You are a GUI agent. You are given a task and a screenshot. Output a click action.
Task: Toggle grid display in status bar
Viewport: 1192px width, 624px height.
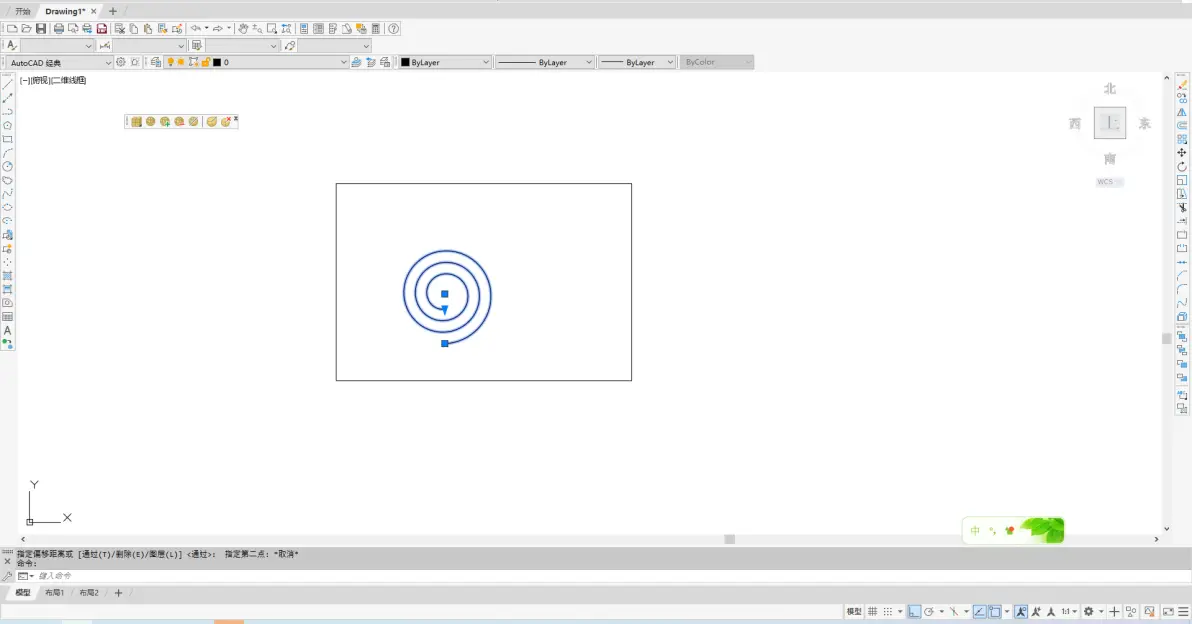pyautogui.click(x=873, y=612)
